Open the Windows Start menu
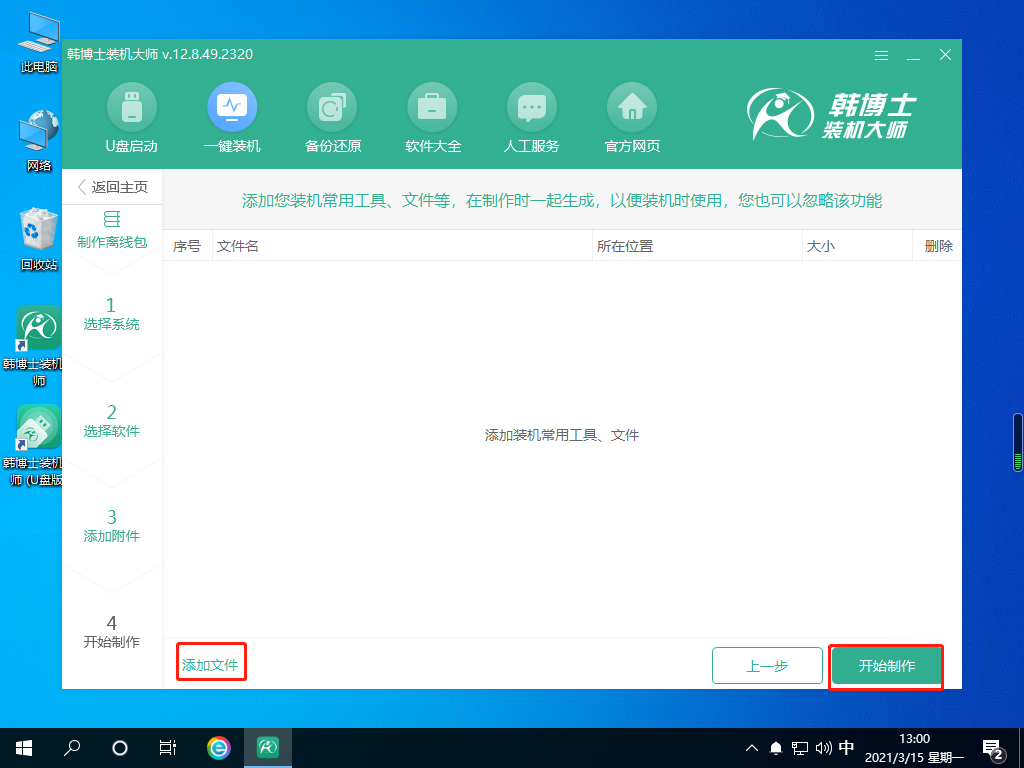 [x=24, y=747]
